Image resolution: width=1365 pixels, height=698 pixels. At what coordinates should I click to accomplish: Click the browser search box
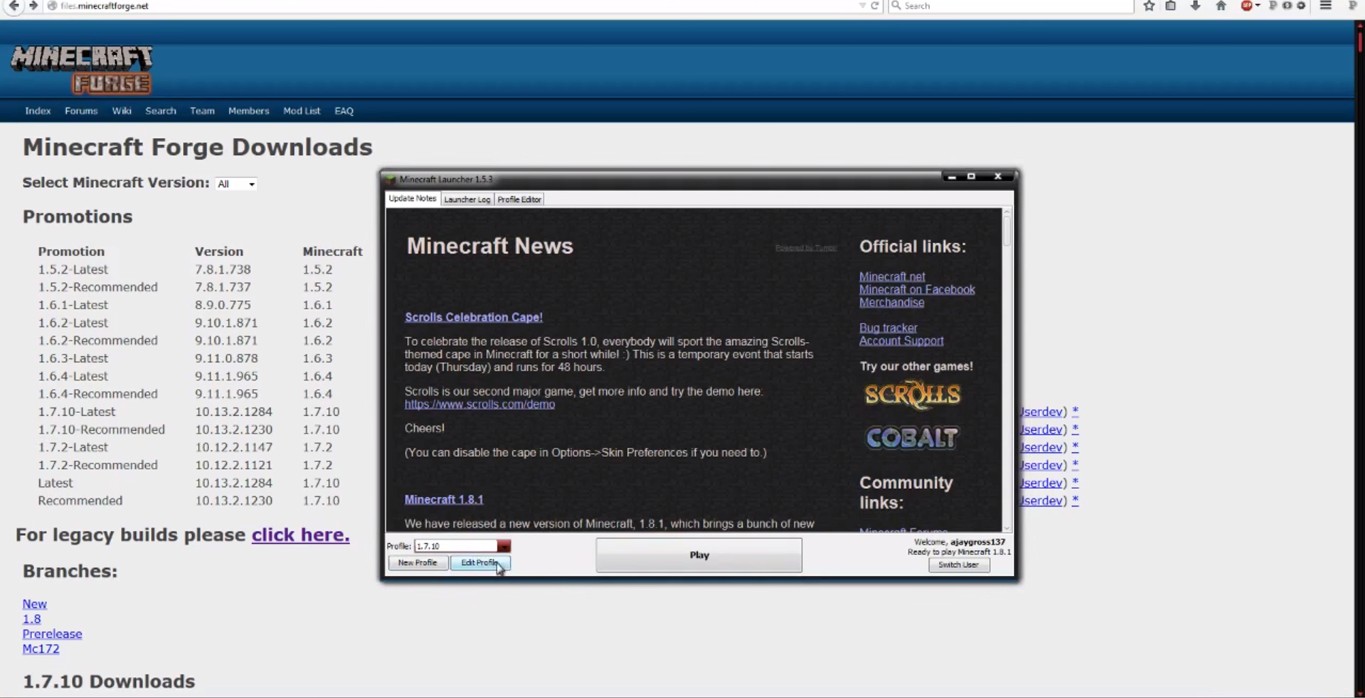pyautogui.click(x=1010, y=6)
